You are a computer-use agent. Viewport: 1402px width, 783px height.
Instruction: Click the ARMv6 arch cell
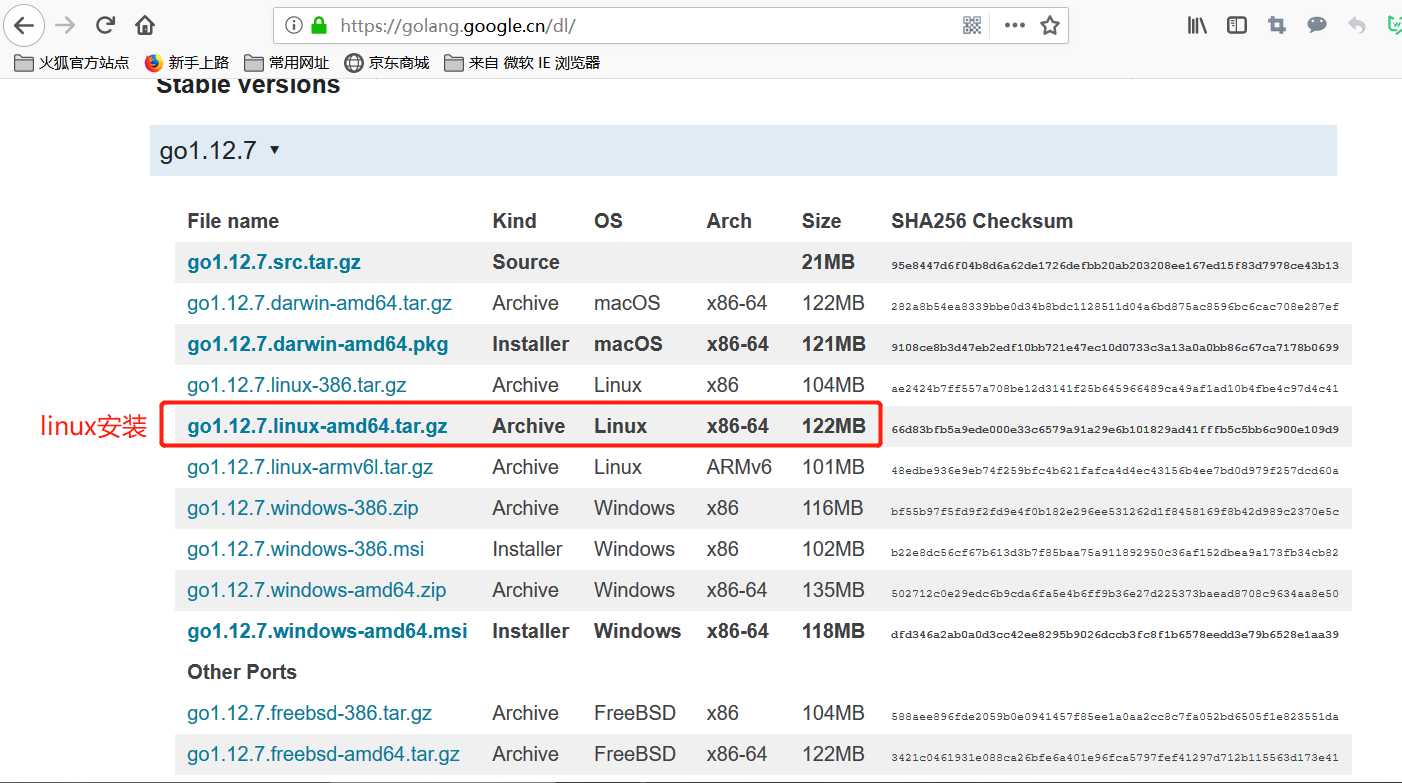point(739,467)
